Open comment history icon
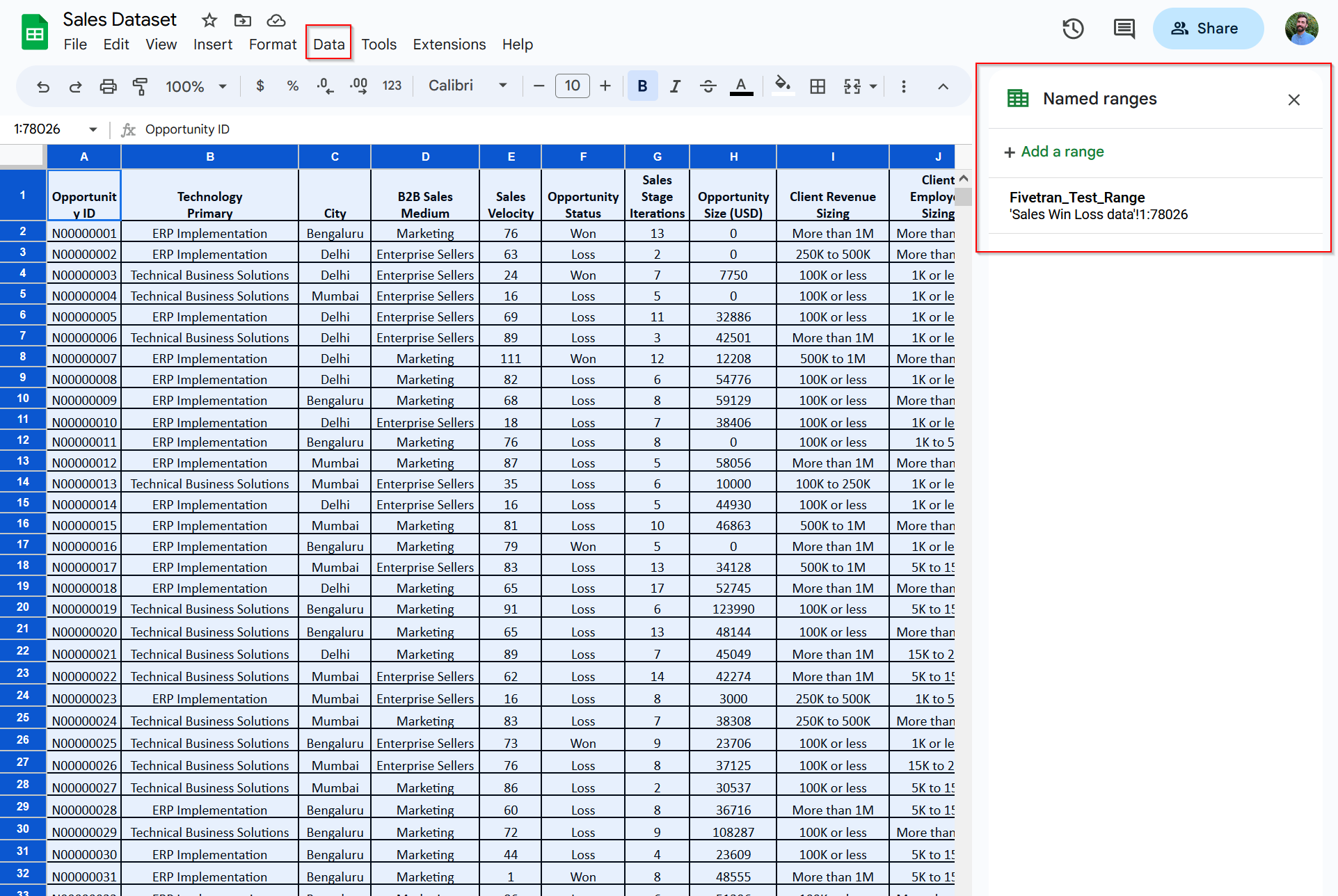Viewport: 1338px width, 896px height. 1123,29
